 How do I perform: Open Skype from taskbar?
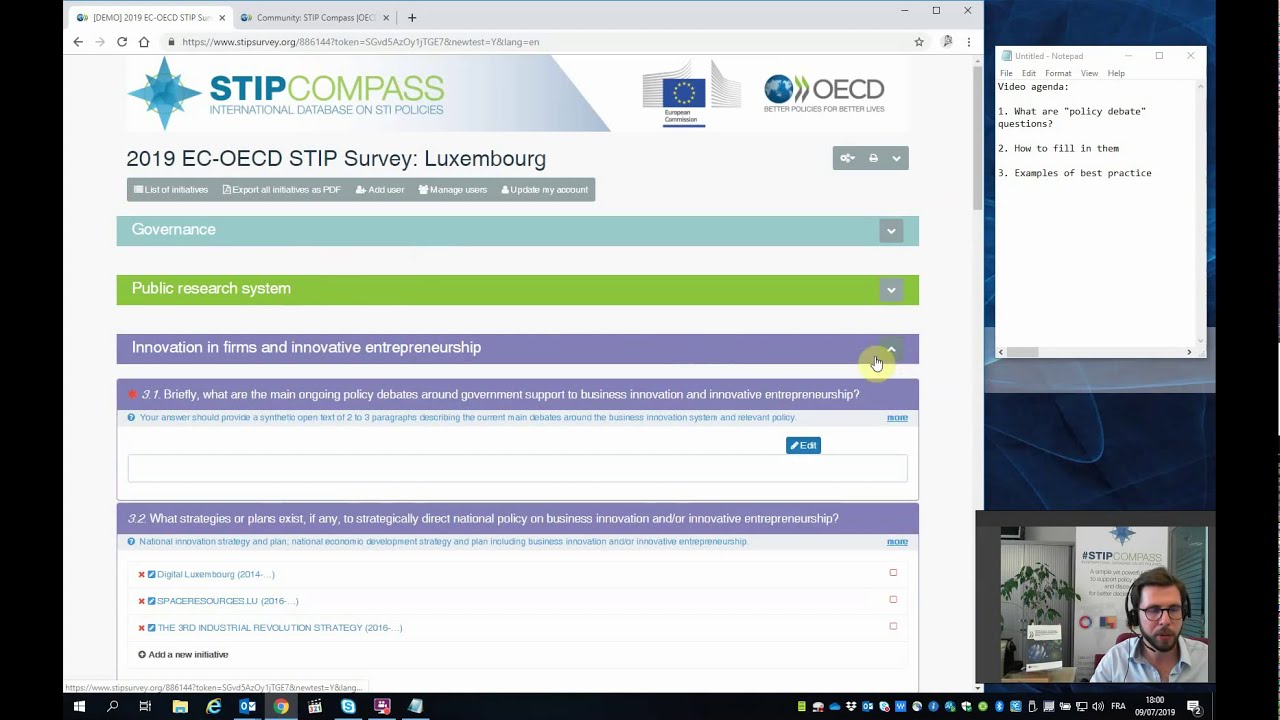[x=348, y=707]
